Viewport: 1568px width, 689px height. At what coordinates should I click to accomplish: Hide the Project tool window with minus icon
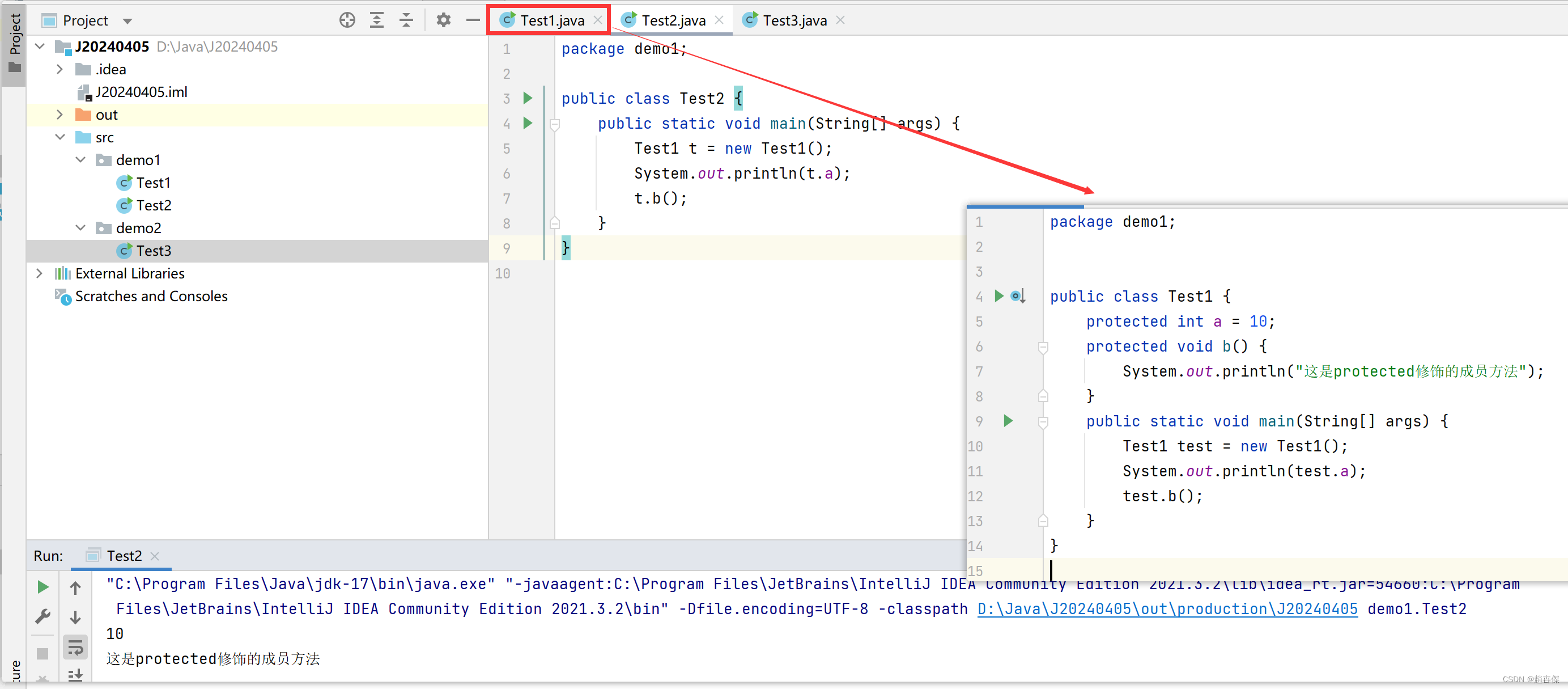(473, 20)
